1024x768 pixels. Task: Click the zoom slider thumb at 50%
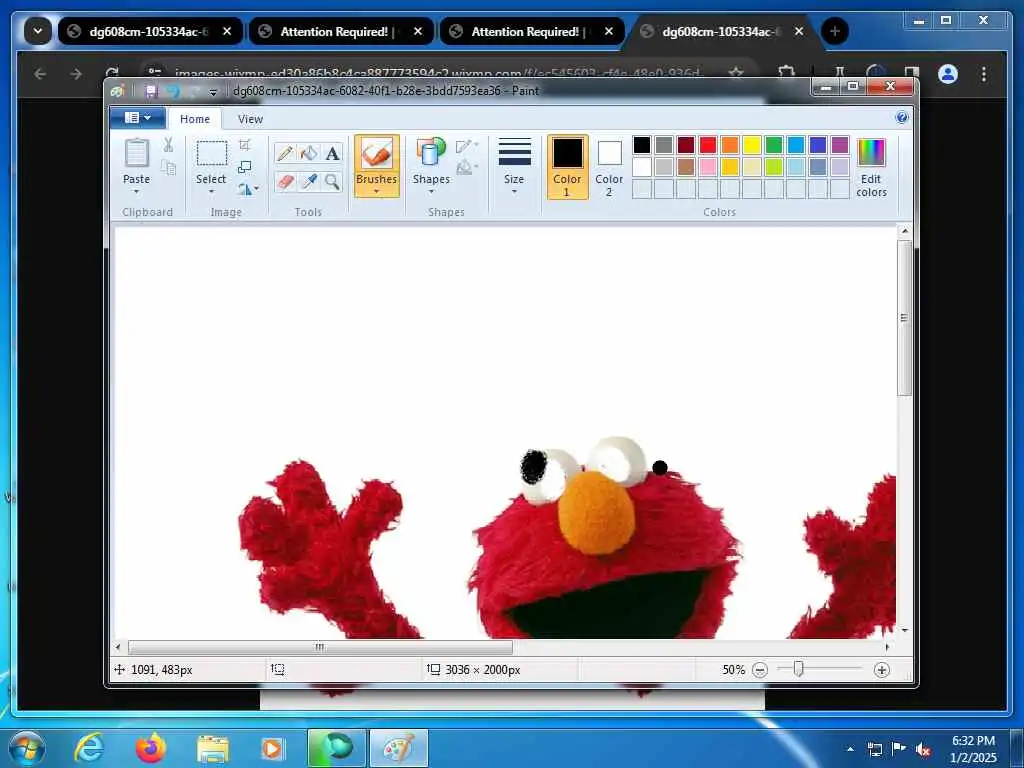(798, 669)
